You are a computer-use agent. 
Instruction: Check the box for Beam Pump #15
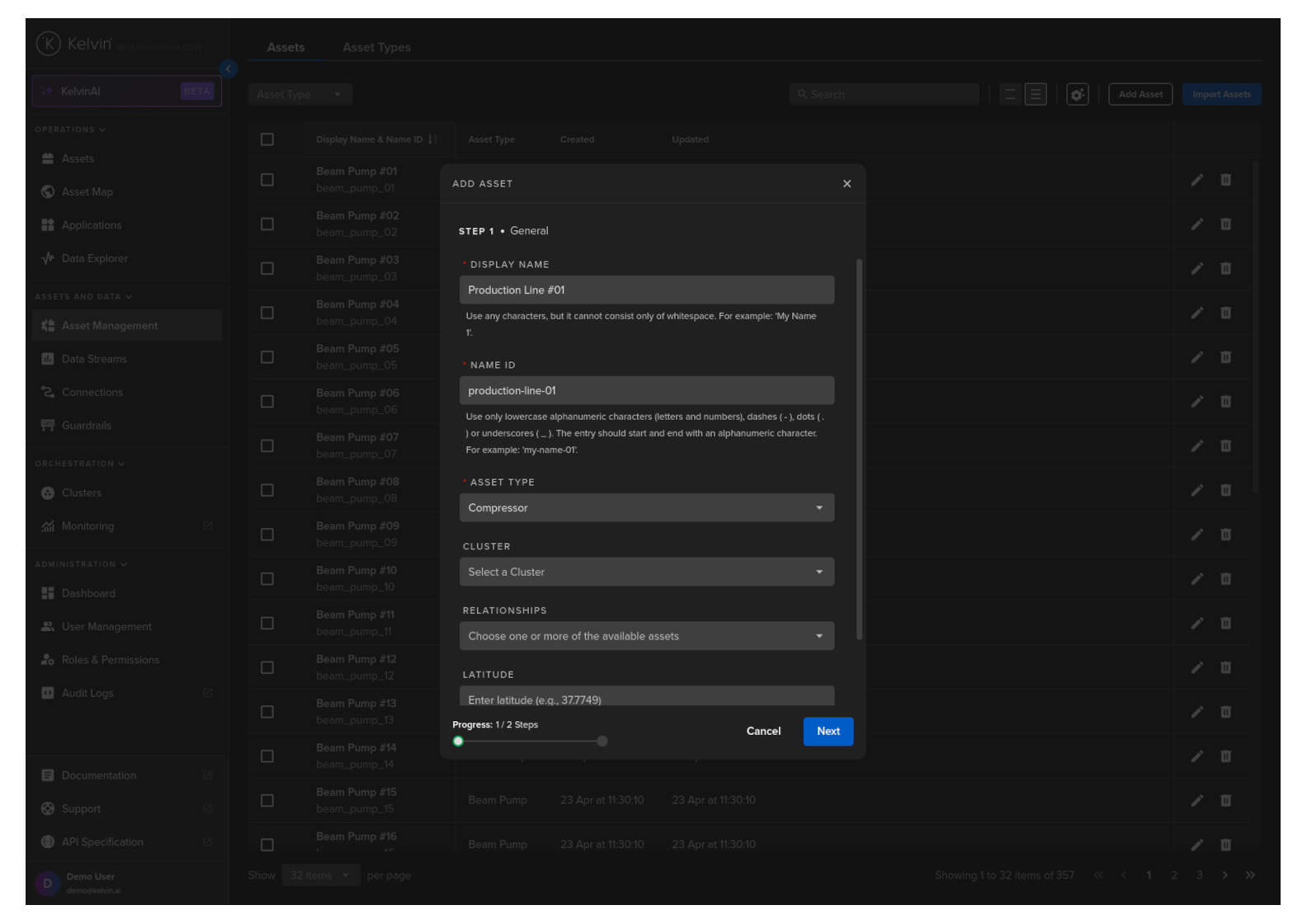(267, 800)
